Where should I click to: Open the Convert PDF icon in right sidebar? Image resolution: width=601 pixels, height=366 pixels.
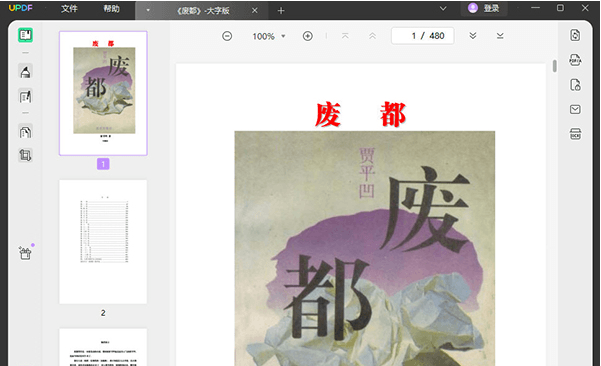[x=575, y=35]
